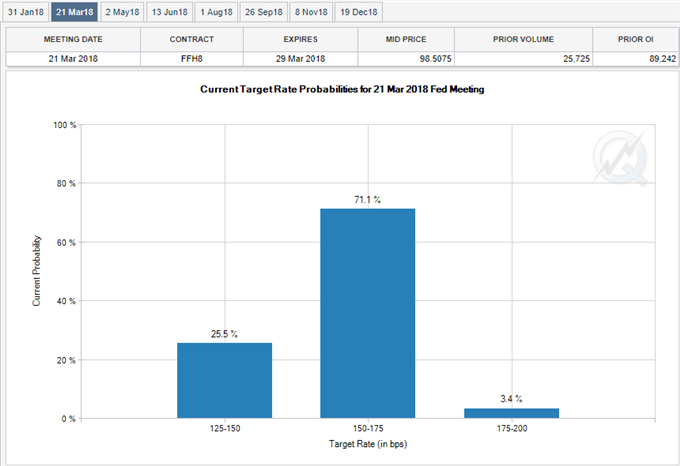Select the 21 Mar18 meeting tab
680x466 pixels.
pos(74,12)
